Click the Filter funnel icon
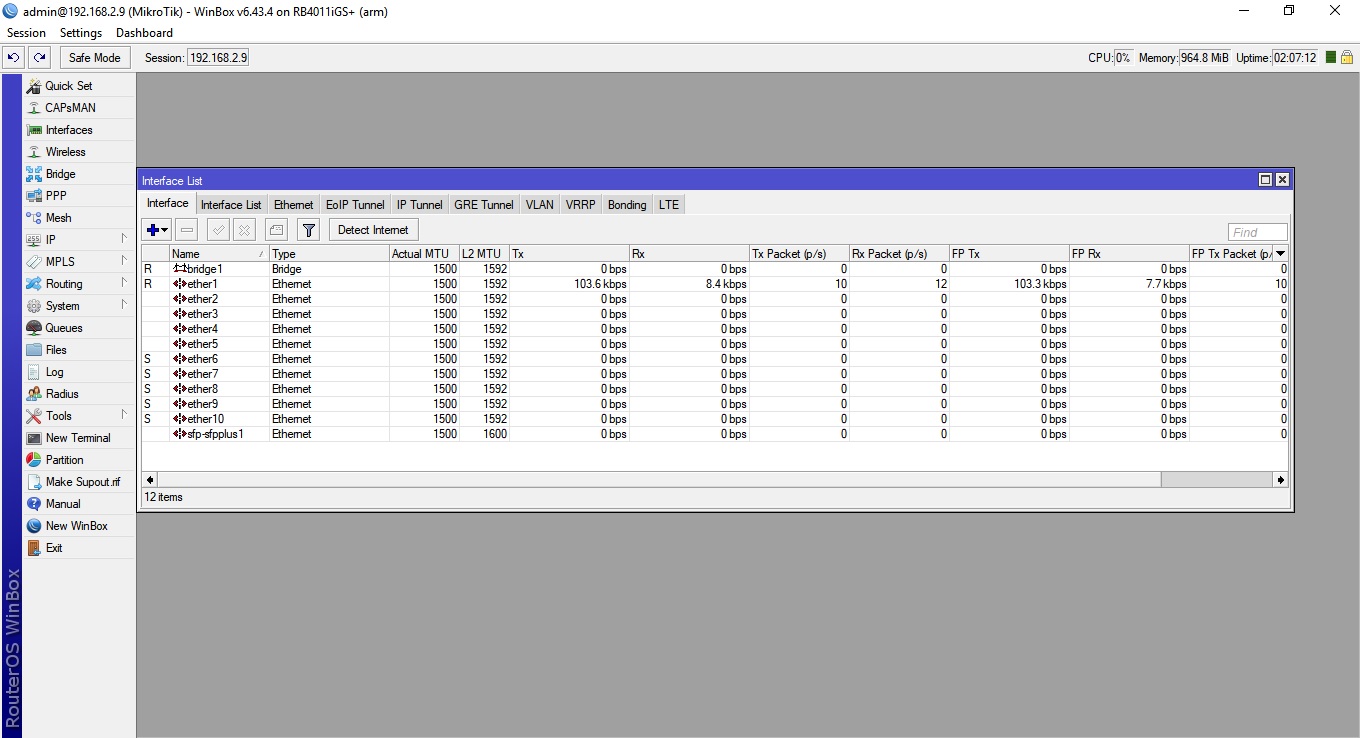The image size is (1360, 738). coord(309,230)
